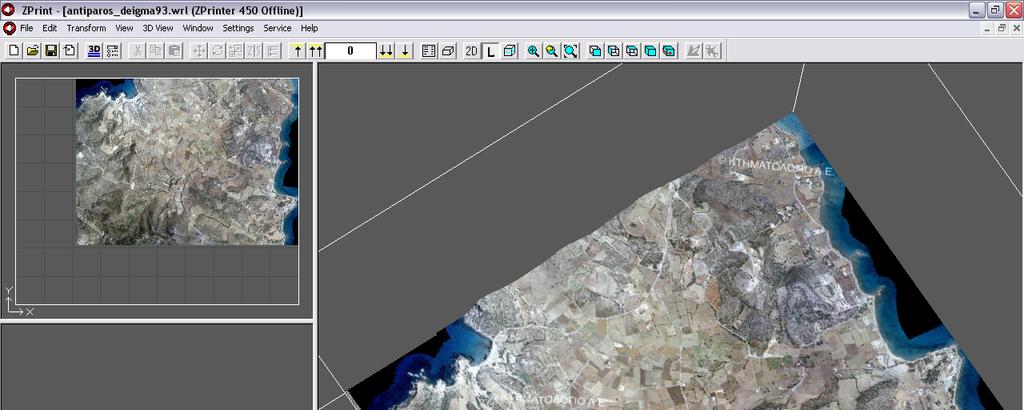Open the View menu
This screenshot has height=410, width=1024.
coord(124,28)
